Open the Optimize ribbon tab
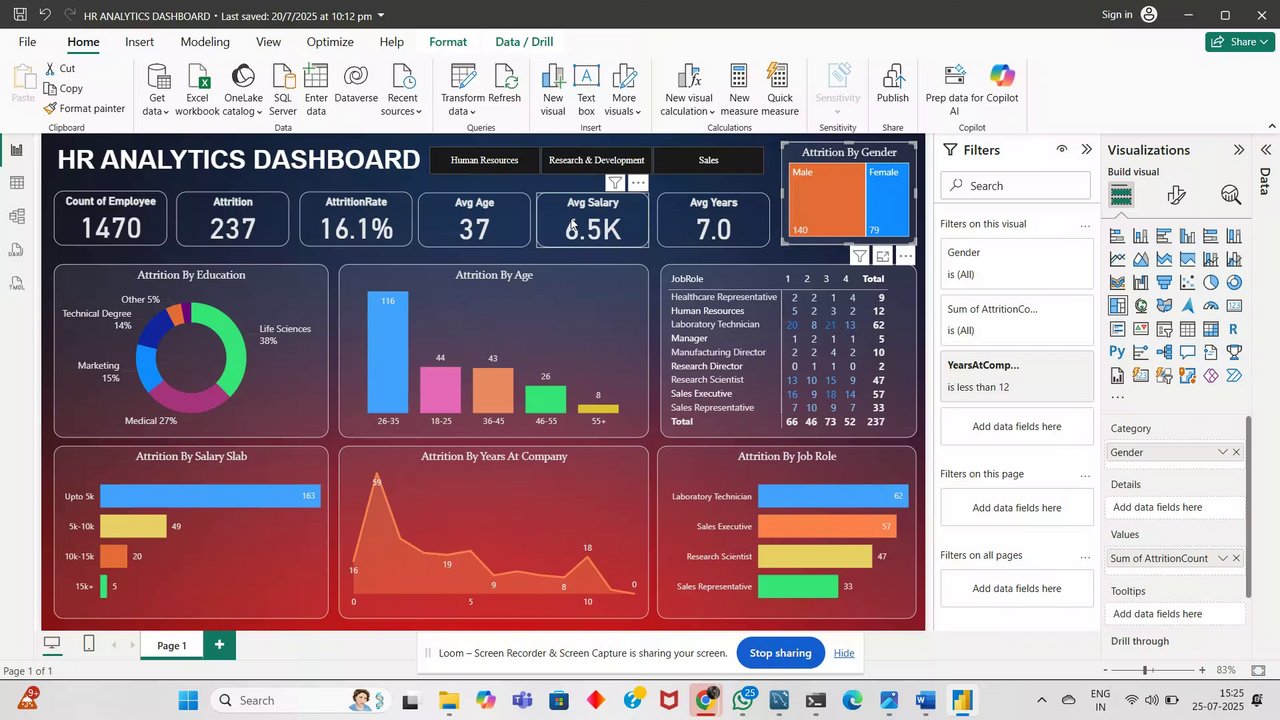Image resolution: width=1280 pixels, height=720 pixels. click(x=330, y=42)
